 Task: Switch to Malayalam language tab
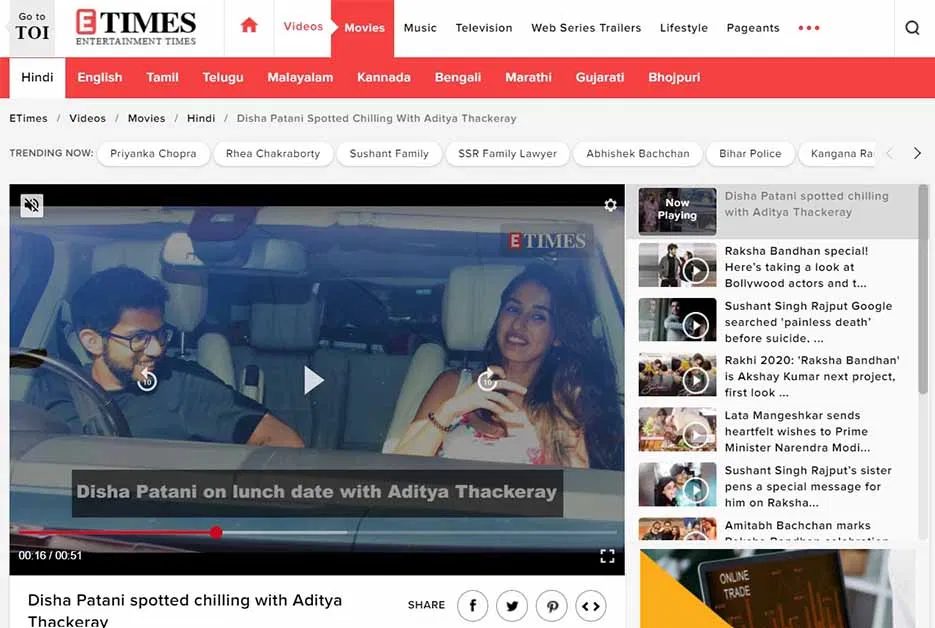[300, 78]
